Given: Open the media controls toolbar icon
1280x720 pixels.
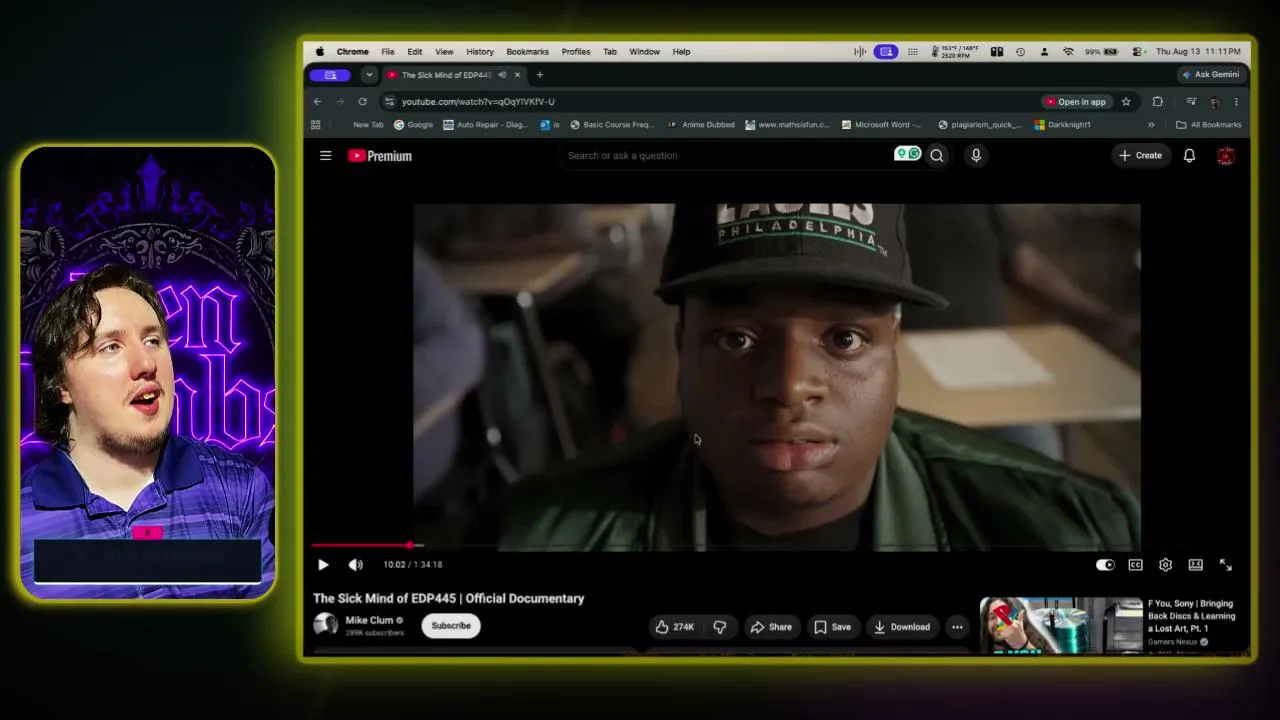Looking at the screenshot, I should [x=1190, y=101].
